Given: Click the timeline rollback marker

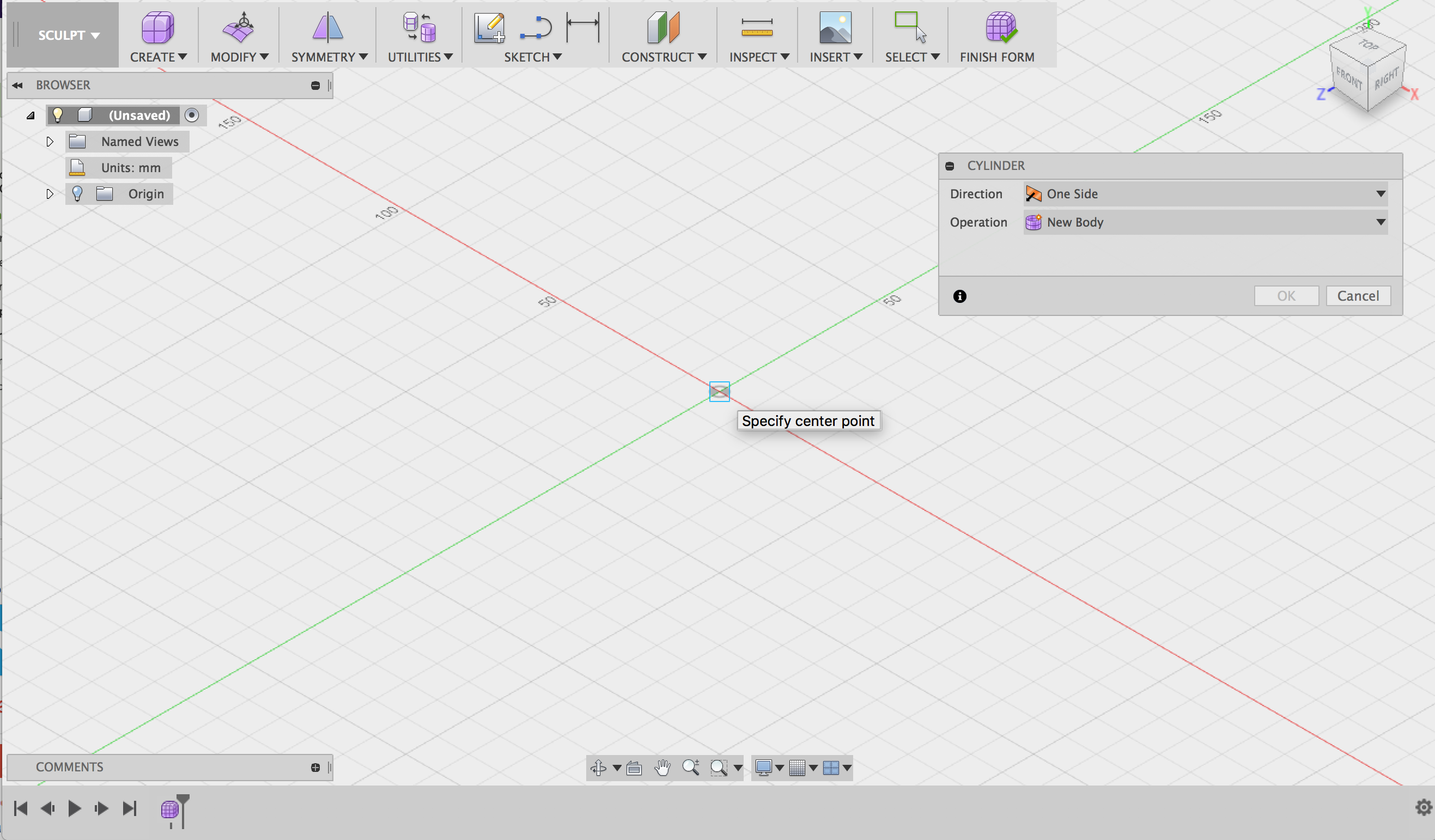Looking at the screenshot, I should (x=183, y=811).
